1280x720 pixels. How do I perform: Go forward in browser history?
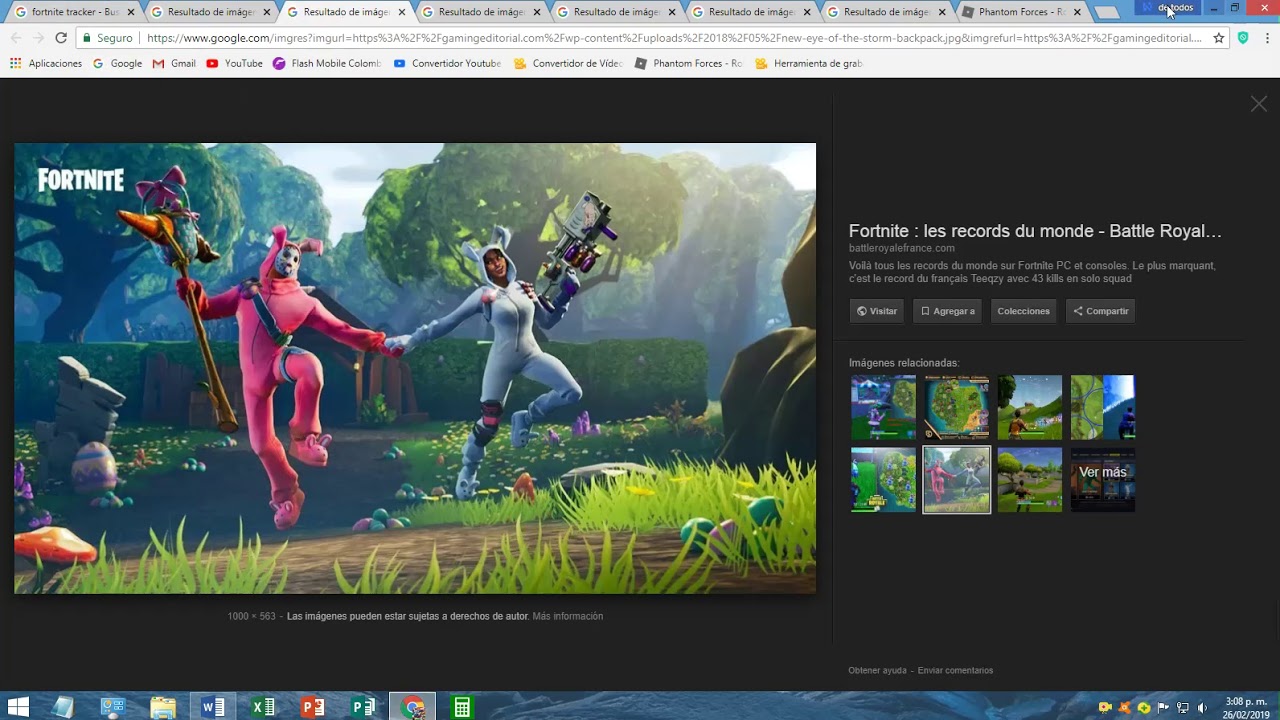pos(38,38)
